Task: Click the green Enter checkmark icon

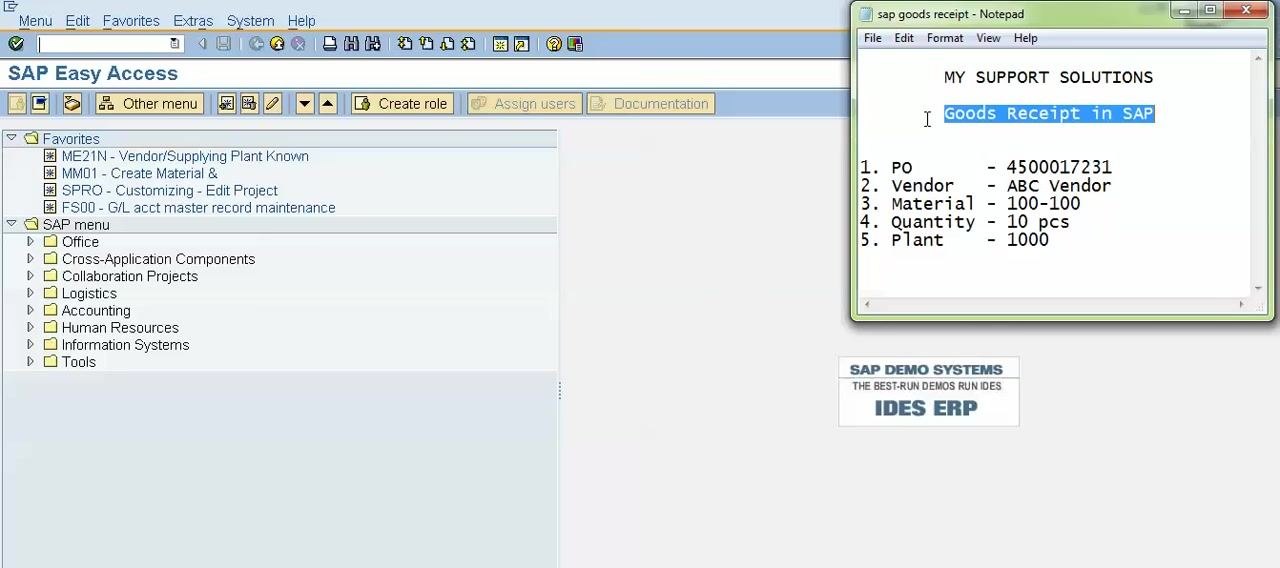Action: [16, 44]
